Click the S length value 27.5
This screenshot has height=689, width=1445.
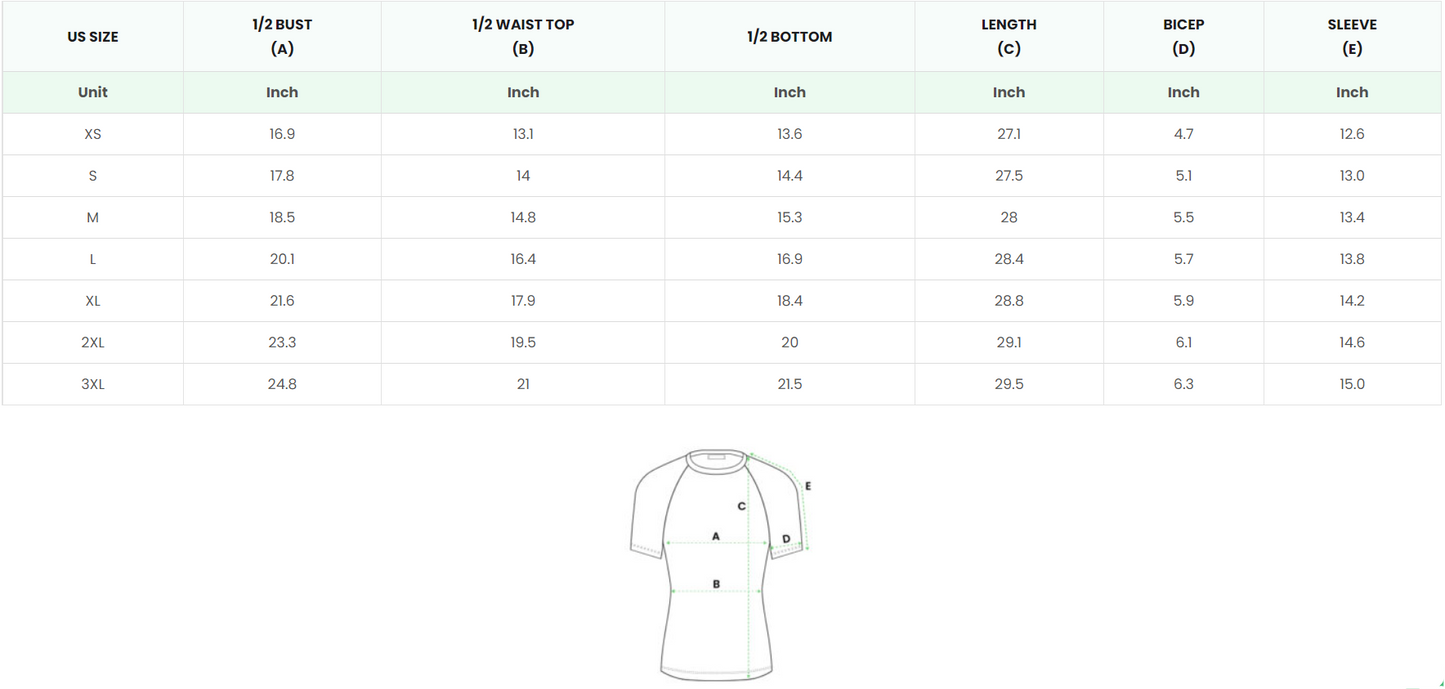pos(1009,176)
